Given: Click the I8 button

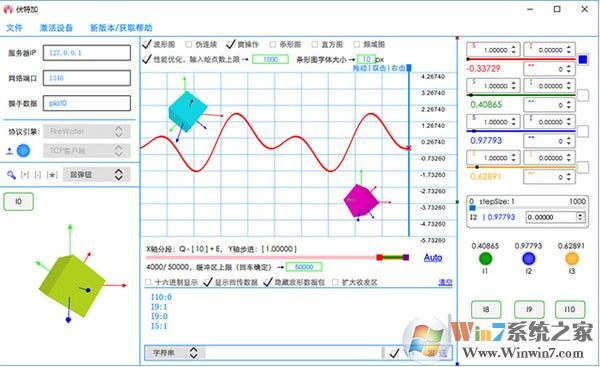Looking at the screenshot, I should [x=486, y=309].
